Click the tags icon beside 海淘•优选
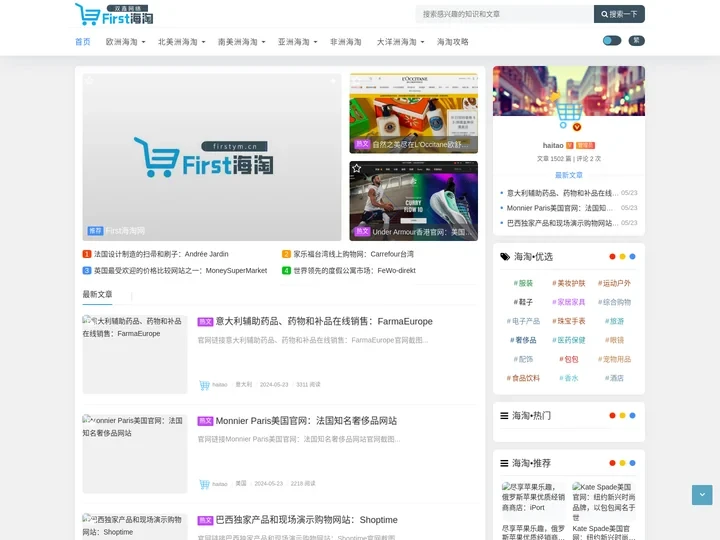 point(505,257)
